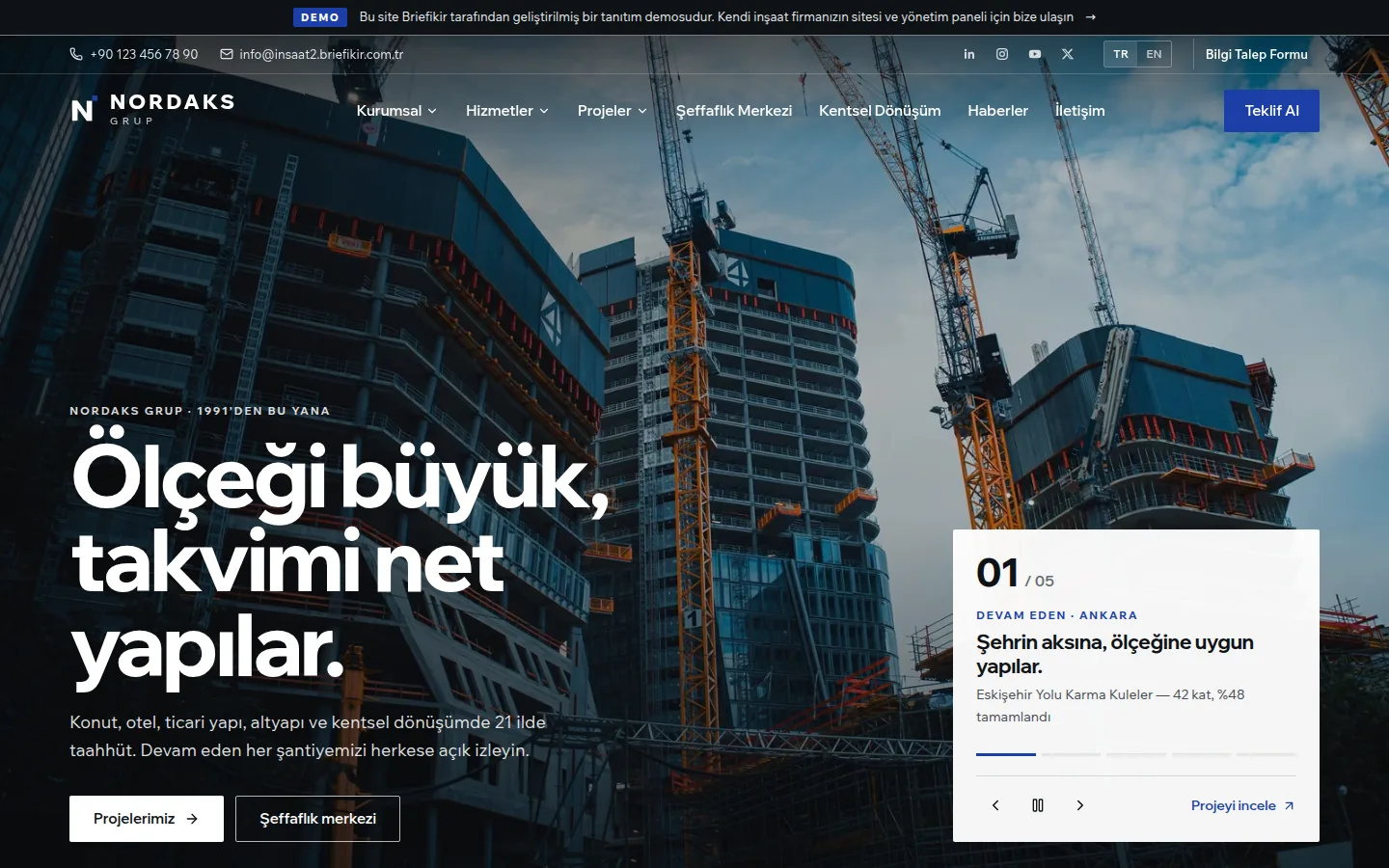Open the Kentsel Dönüşüm menu item
Viewport: 1389px width, 868px height.
880,111
